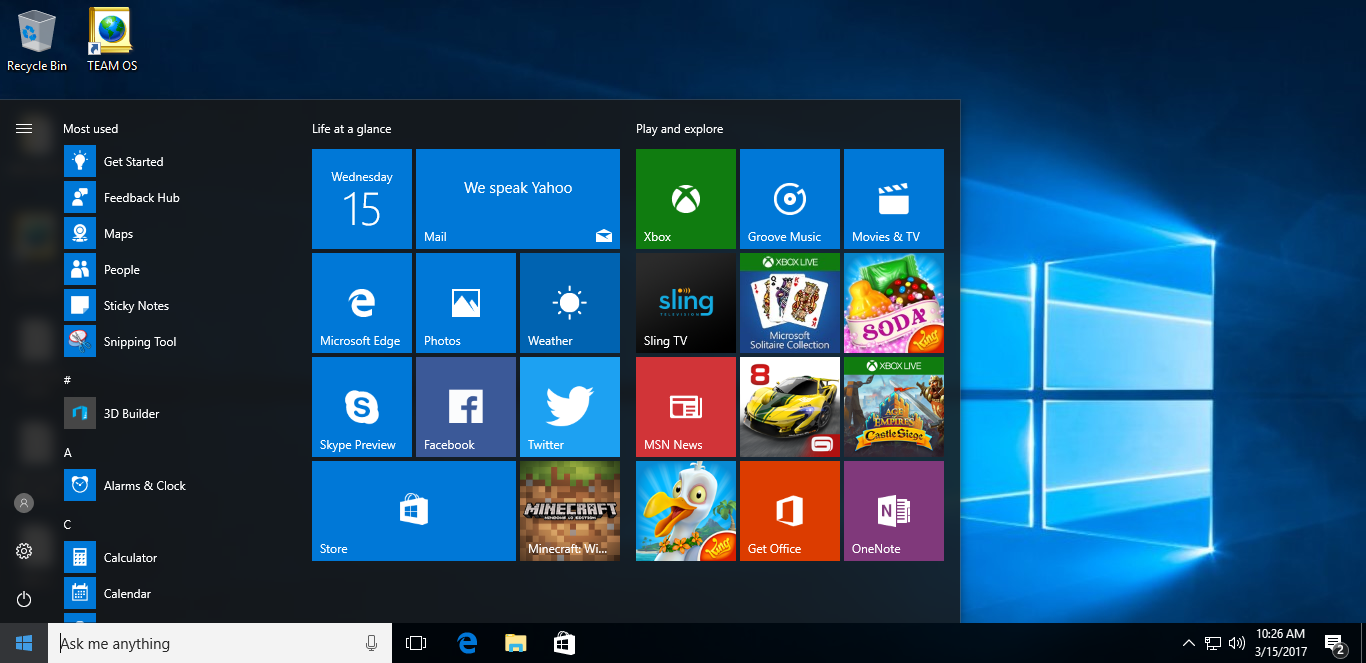Activate Cortana microphone in search box

371,643
